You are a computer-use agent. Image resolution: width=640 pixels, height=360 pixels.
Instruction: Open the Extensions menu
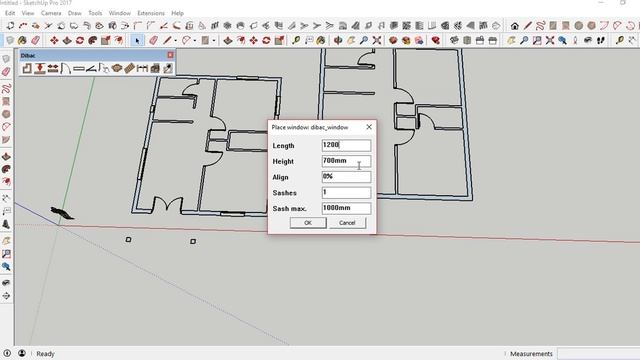[151, 13]
